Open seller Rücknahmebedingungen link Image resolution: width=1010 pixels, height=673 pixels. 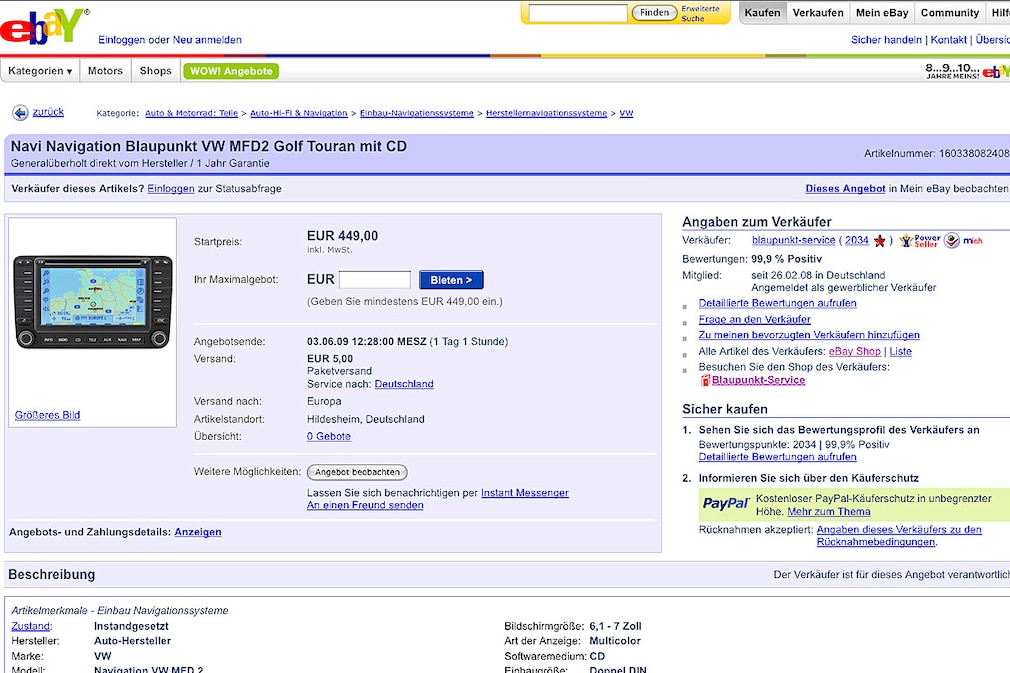[x=899, y=536]
